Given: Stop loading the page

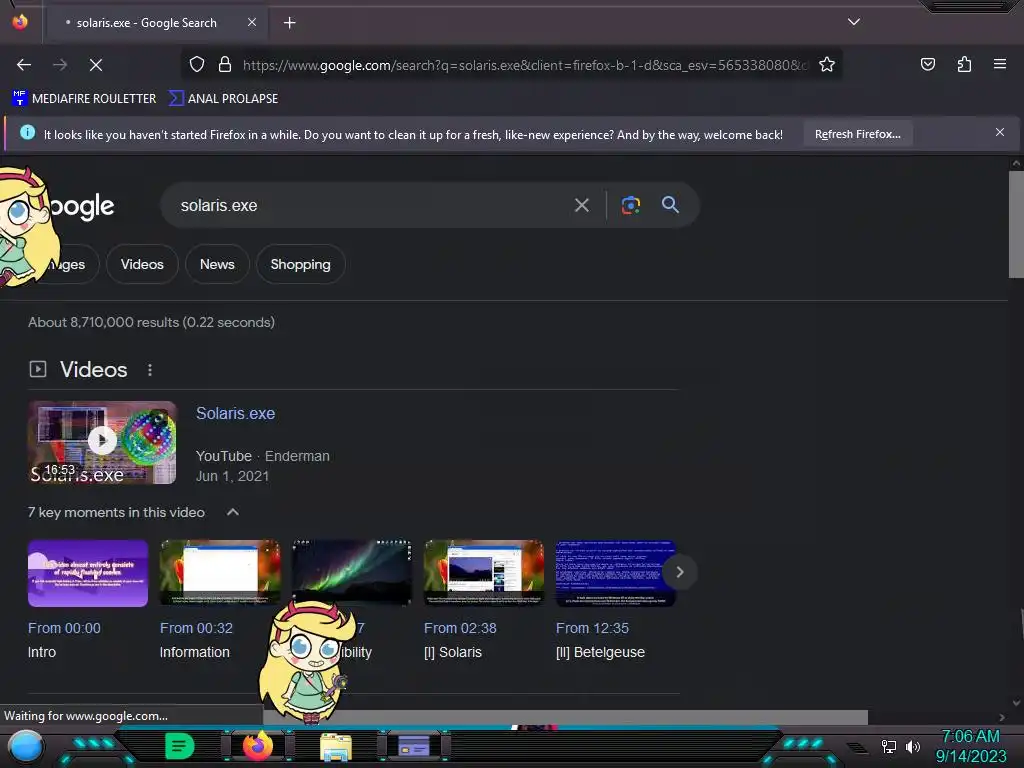Looking at the screenshot, I should click(96, 65).
